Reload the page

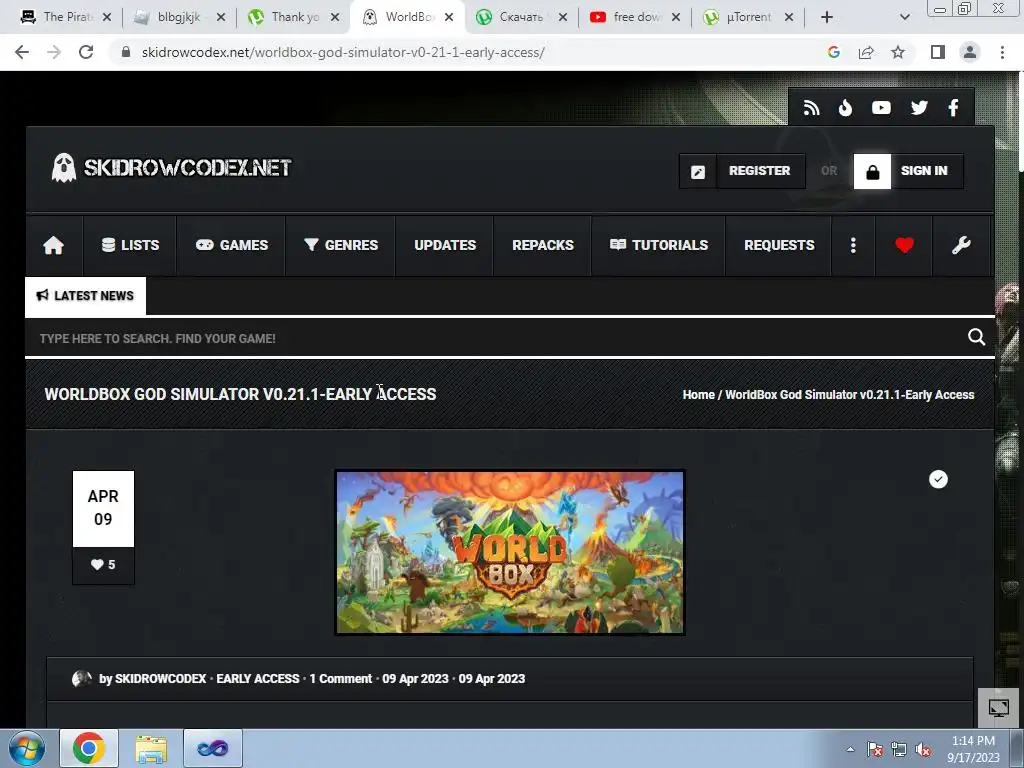pyautogui.click(x=86, y=52)
